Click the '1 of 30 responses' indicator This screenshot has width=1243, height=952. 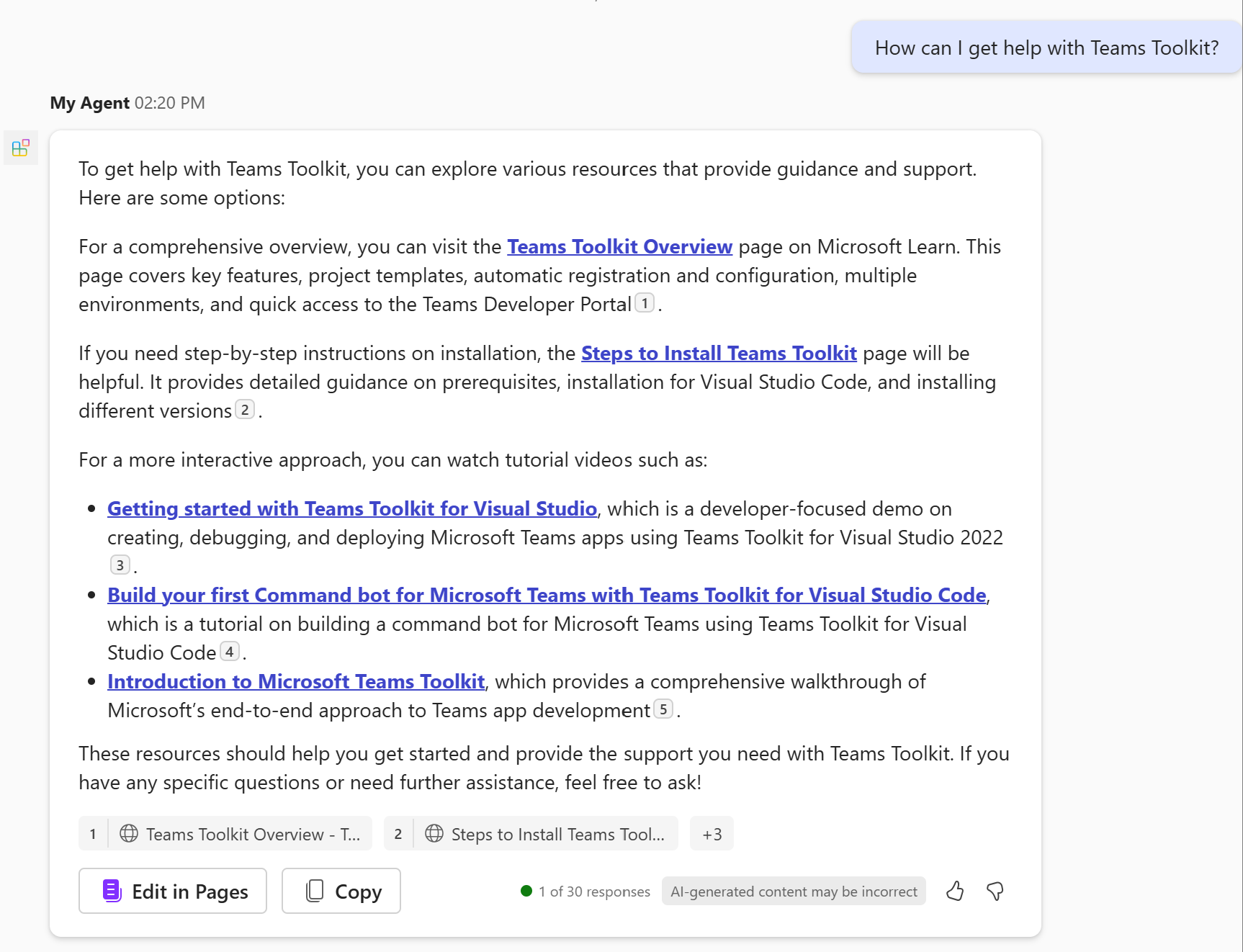coord(585,892)
